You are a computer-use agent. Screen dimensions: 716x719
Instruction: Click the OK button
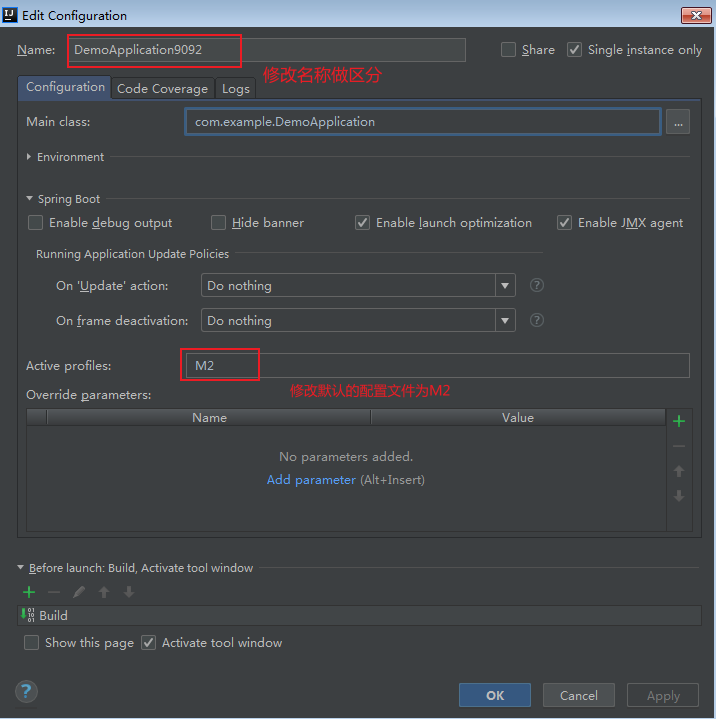(x=495, y=695)
